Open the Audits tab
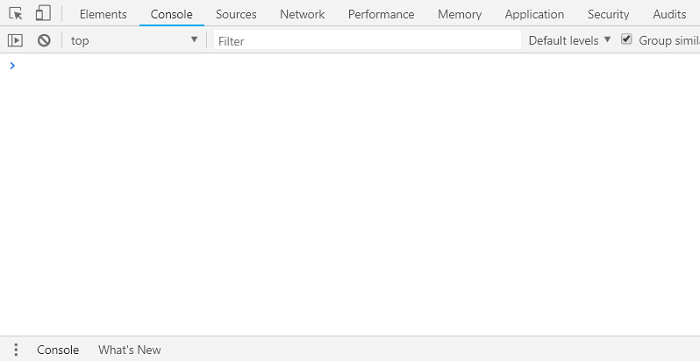 (x=669, y=14)
